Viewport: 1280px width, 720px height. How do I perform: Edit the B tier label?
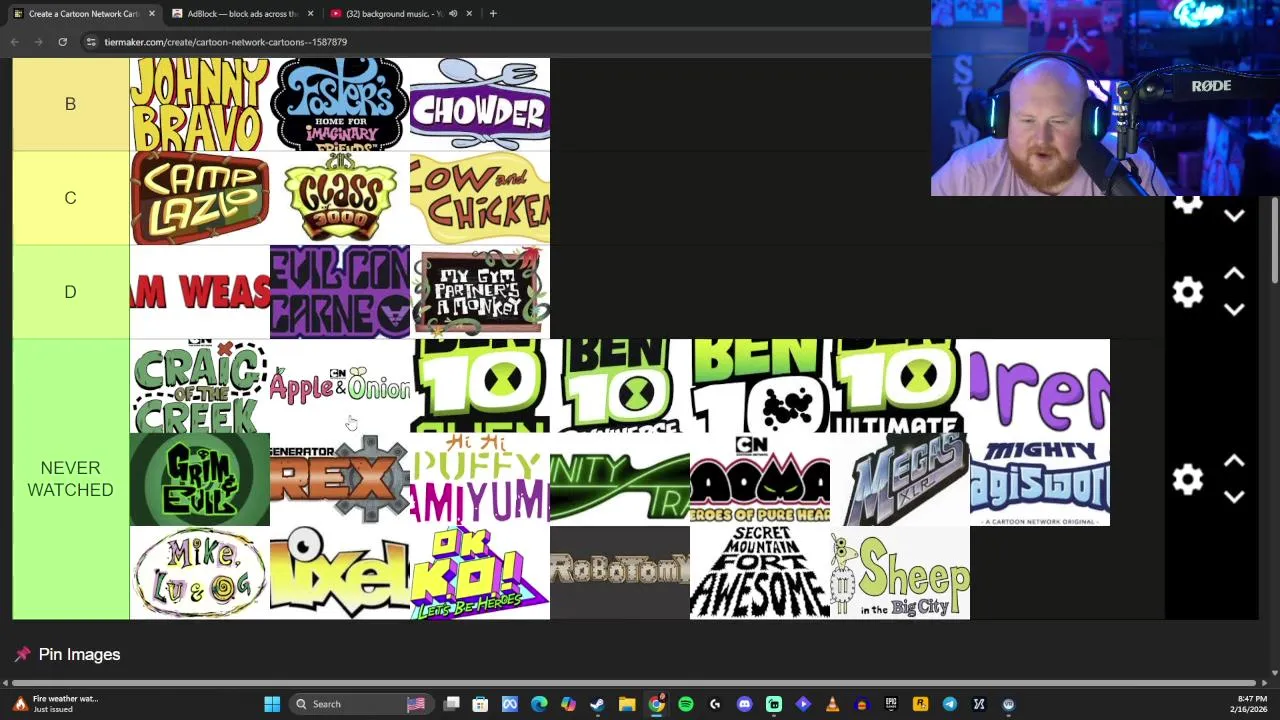pos(70,104)
